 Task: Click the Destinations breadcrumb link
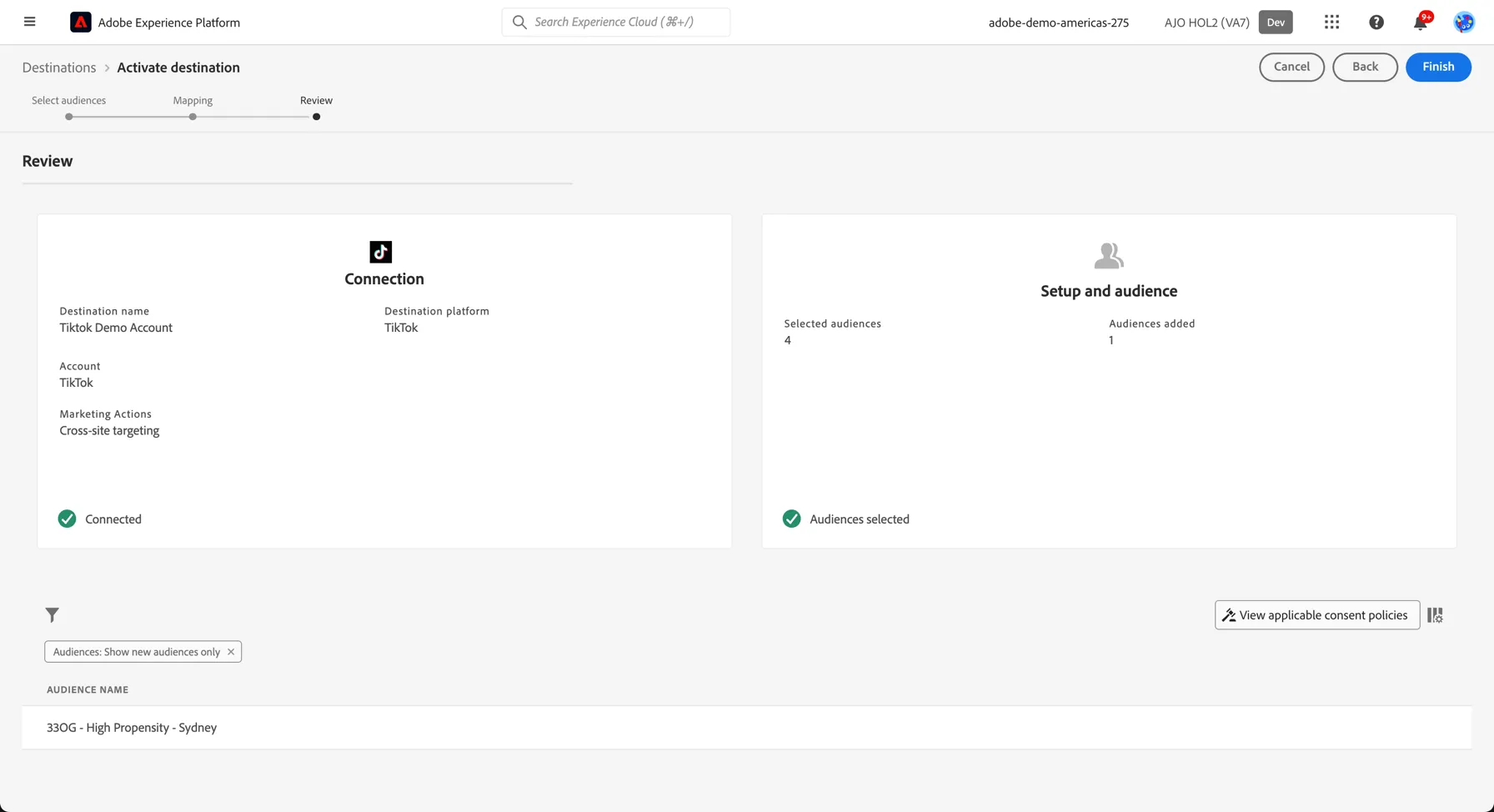coord(59,68)
